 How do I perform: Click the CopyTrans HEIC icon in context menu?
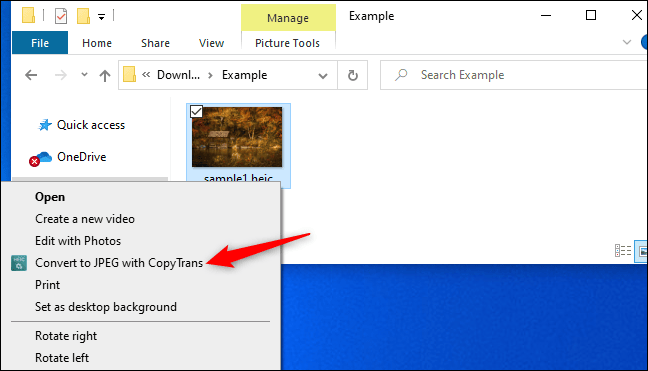coord(19,263)
